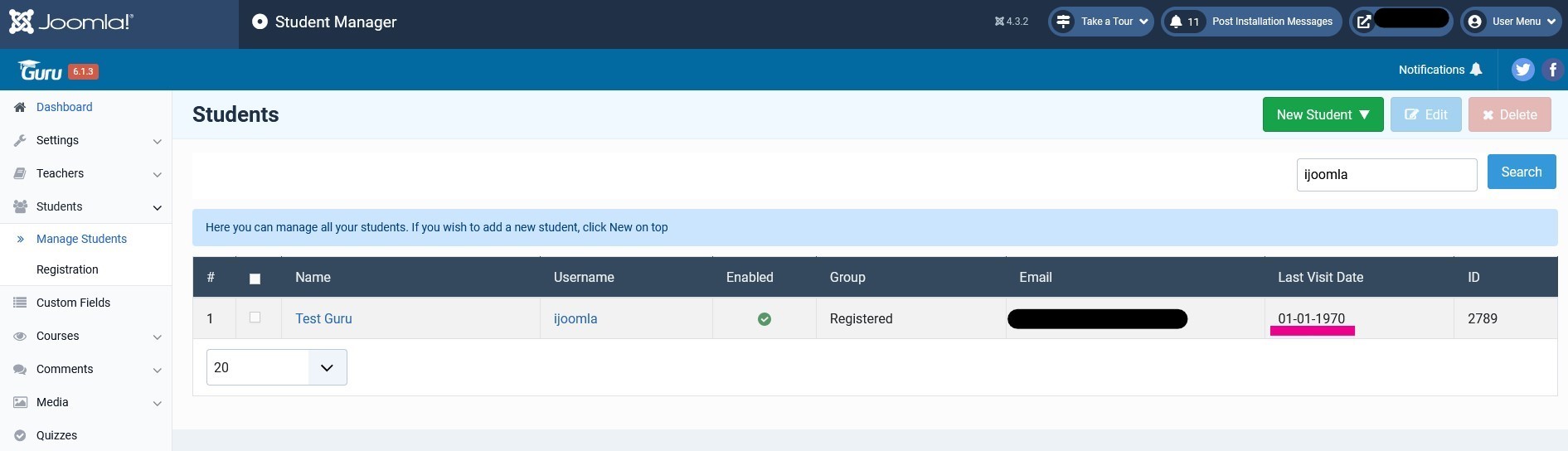1568x451 pixels.
Task: Click the Joomla version 4.3.2 indicator
Action: click(1011, 22)
